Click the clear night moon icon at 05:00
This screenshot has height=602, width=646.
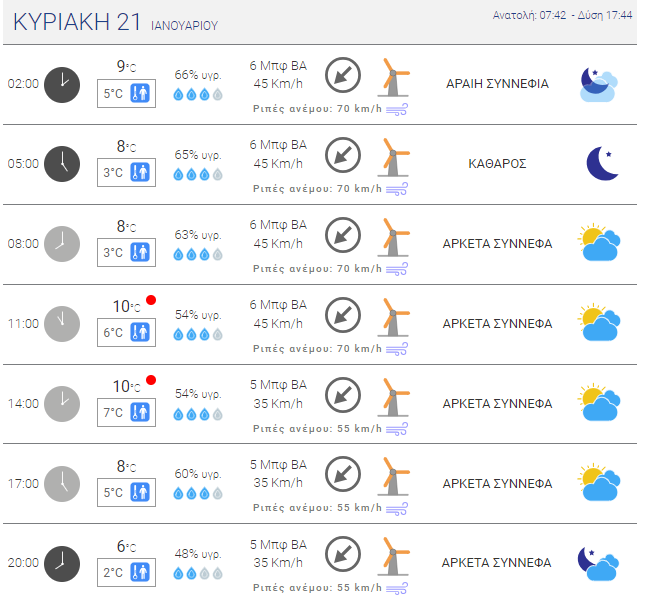(x=602, y=163)
